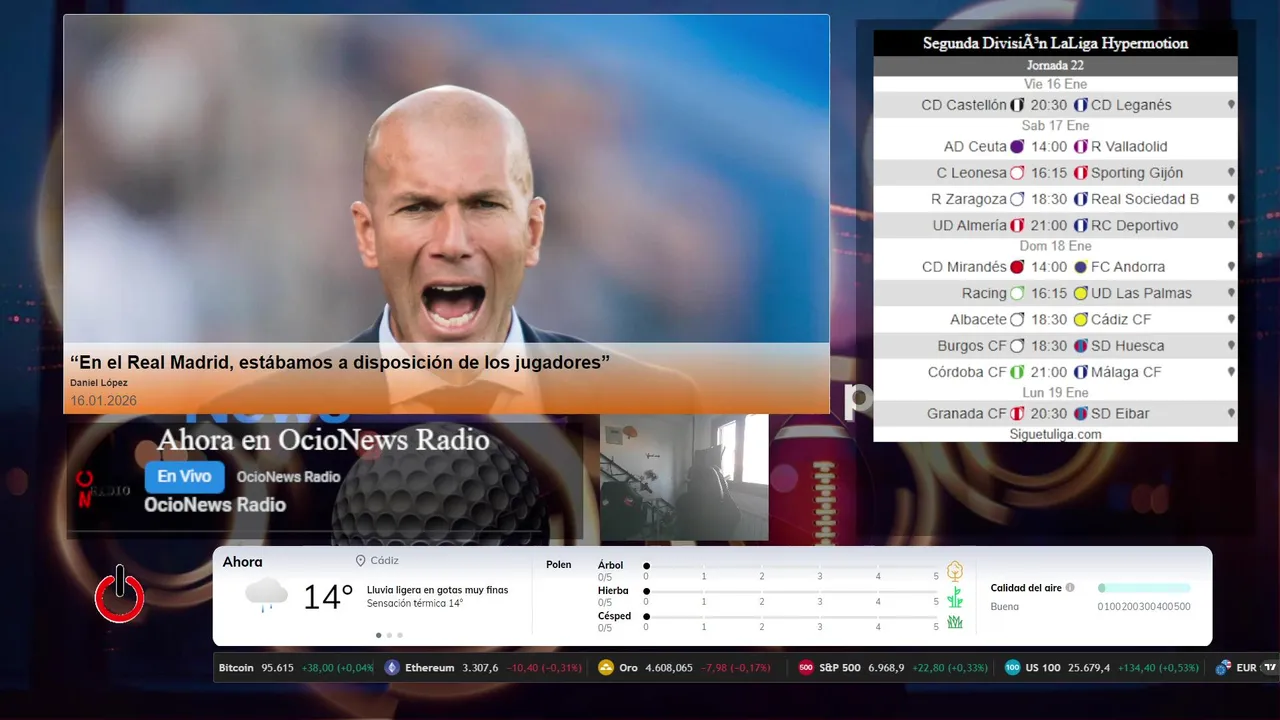This screenshot has height=720, width=1280.
Task: Select first weather carousel dot
Action: [379, 635]
